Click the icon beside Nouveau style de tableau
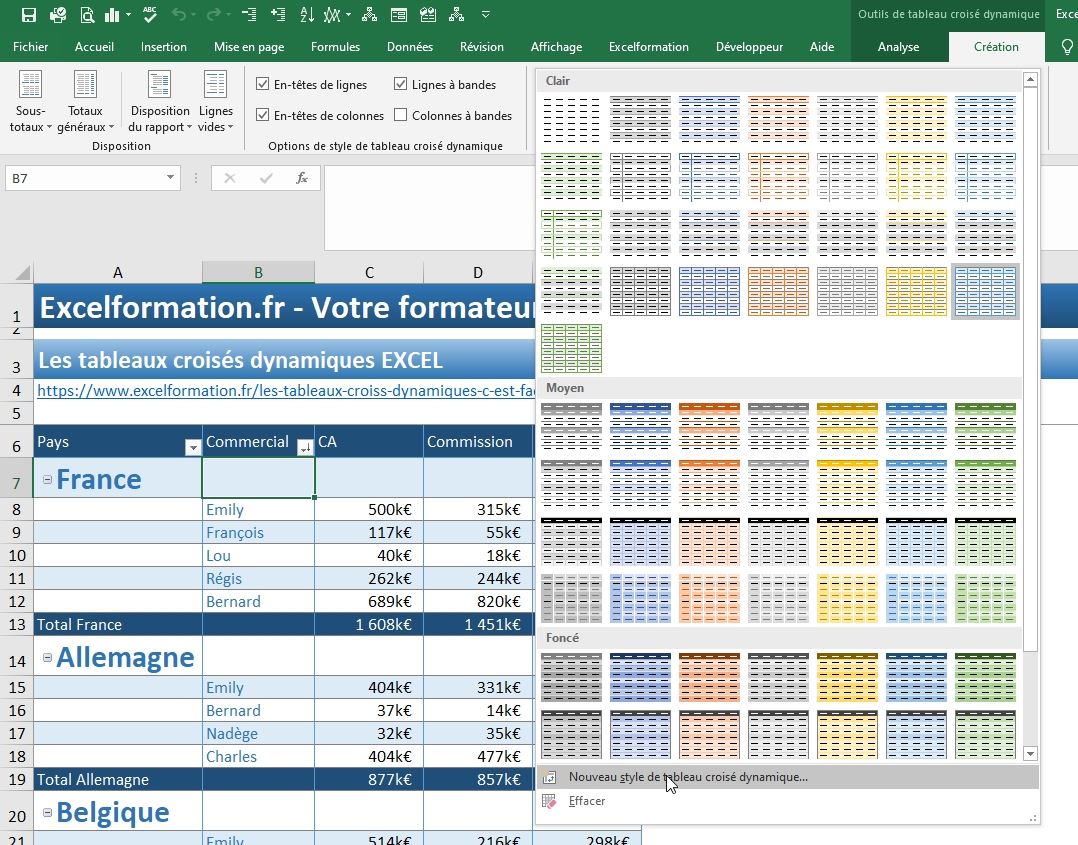1078x845 pixels. 549,778
